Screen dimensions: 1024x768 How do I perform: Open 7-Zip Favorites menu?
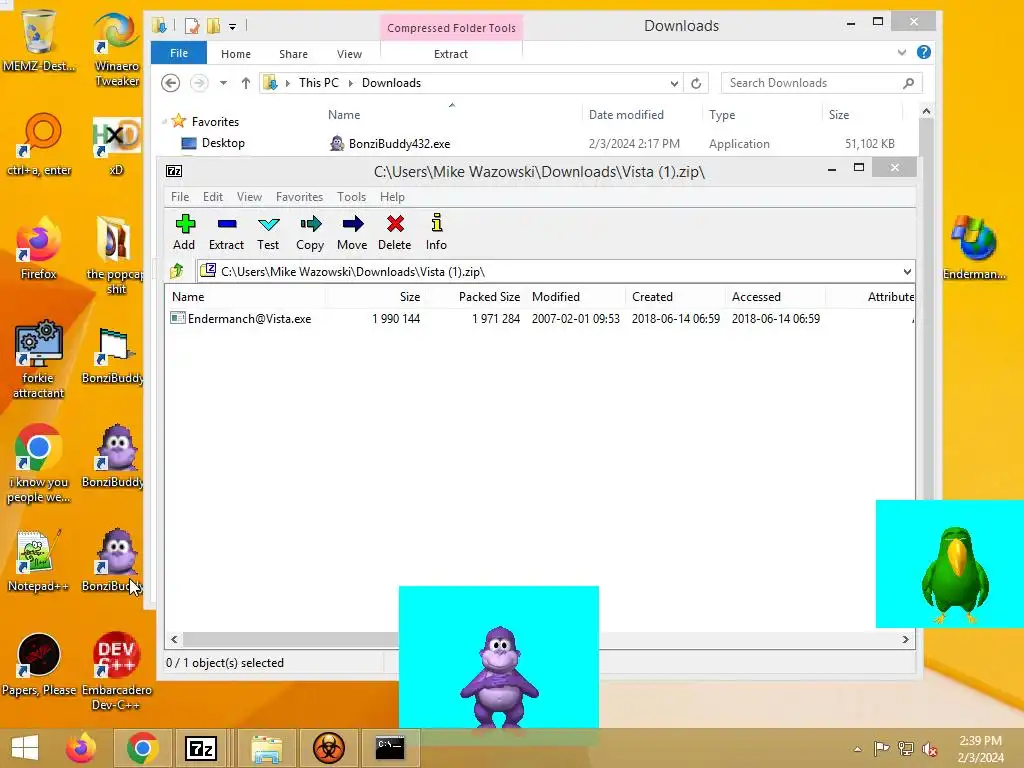tap(299, 197)
